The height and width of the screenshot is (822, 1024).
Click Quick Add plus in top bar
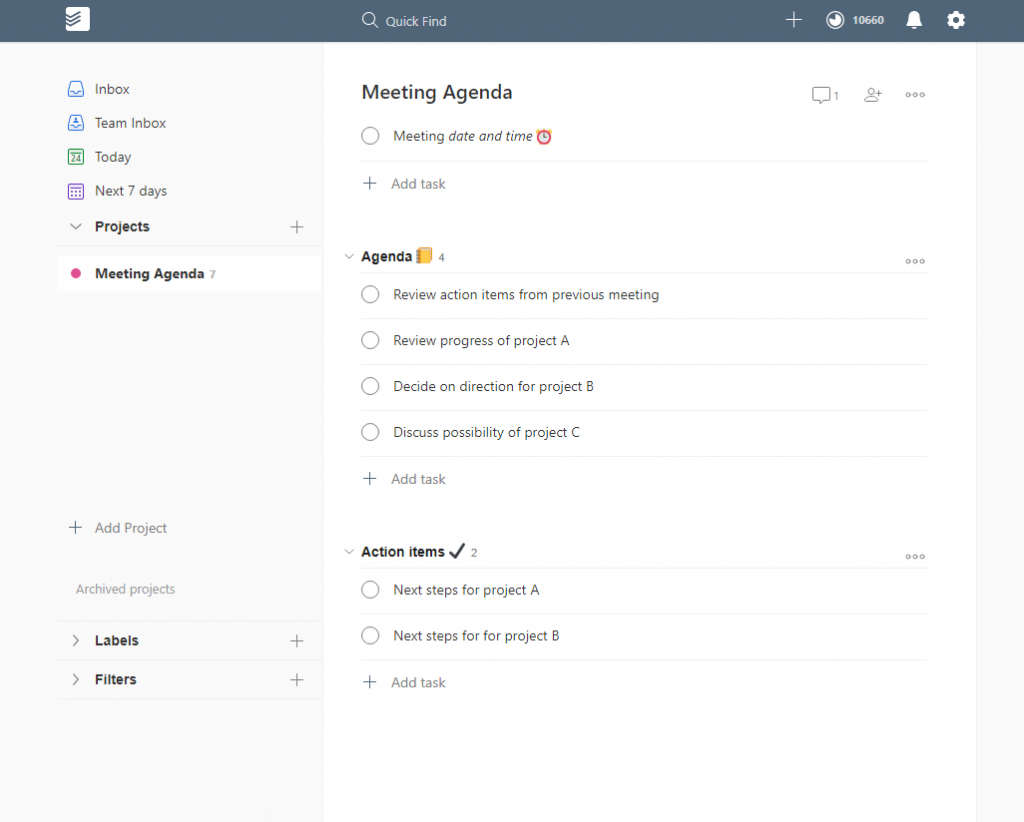coord(793,20)
